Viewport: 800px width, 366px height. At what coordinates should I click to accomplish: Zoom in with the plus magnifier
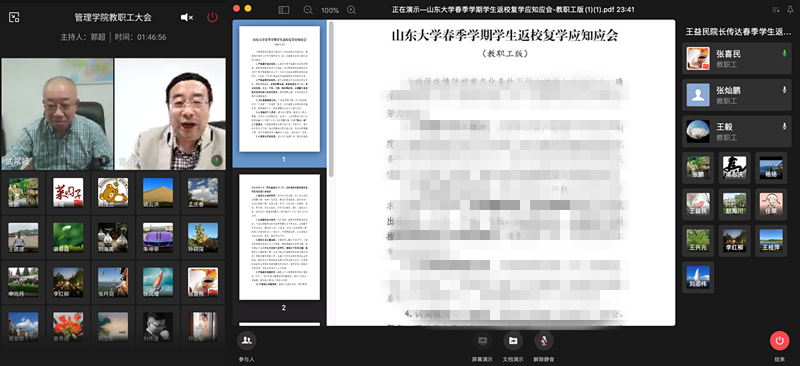click(x=352, y=10)
